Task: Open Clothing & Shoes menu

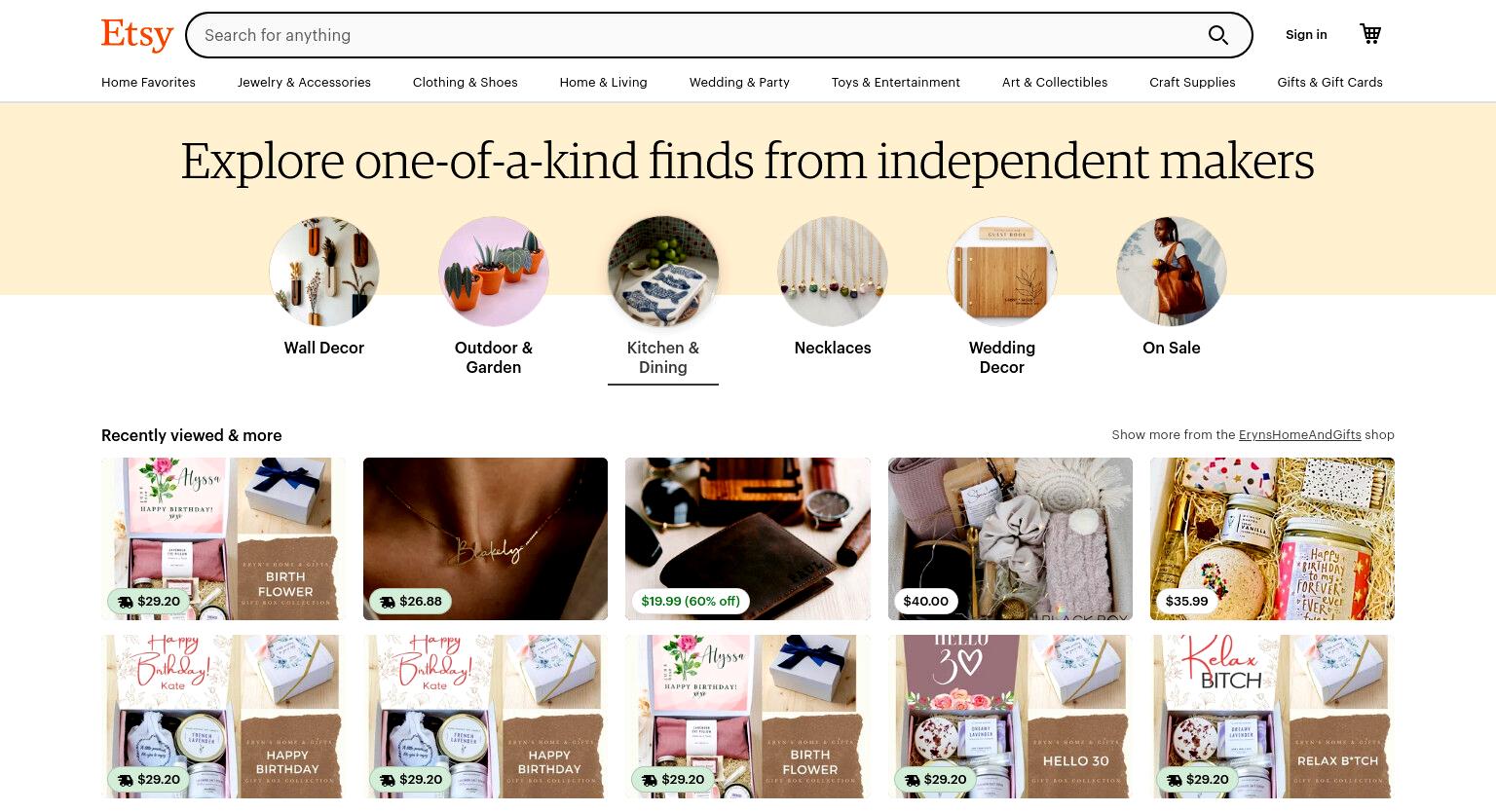Action: [466, 83]
